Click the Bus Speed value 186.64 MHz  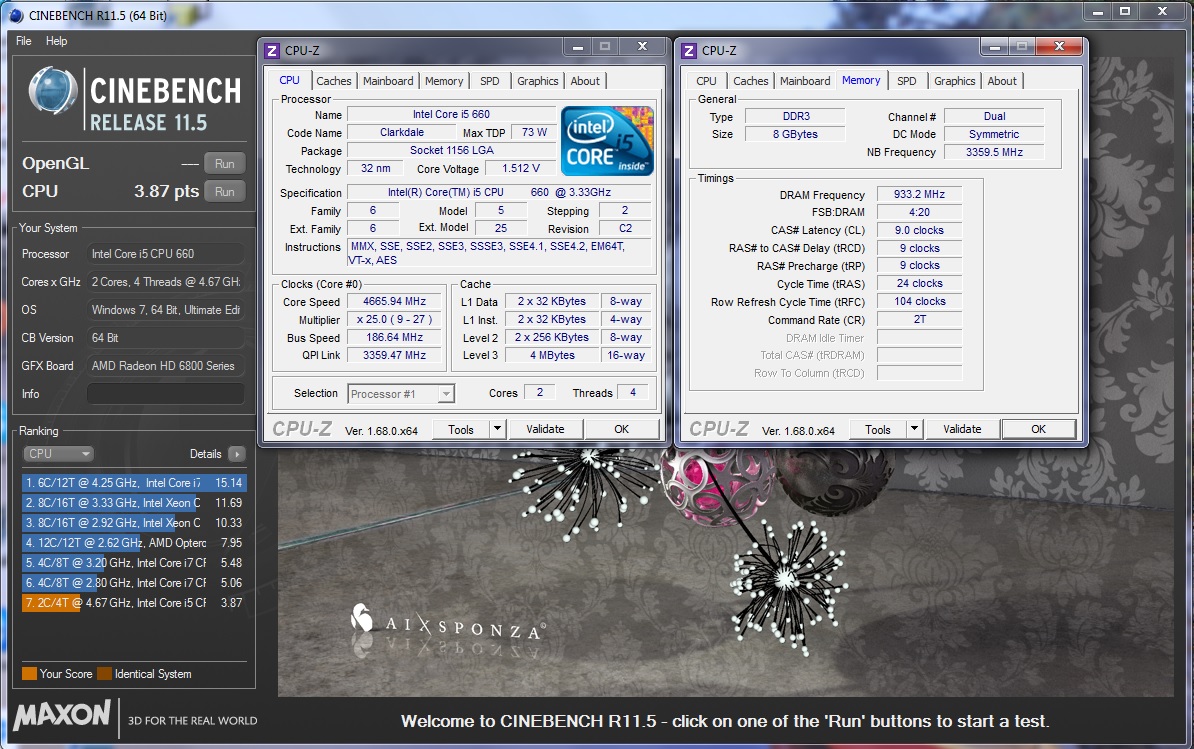point(394,337)
